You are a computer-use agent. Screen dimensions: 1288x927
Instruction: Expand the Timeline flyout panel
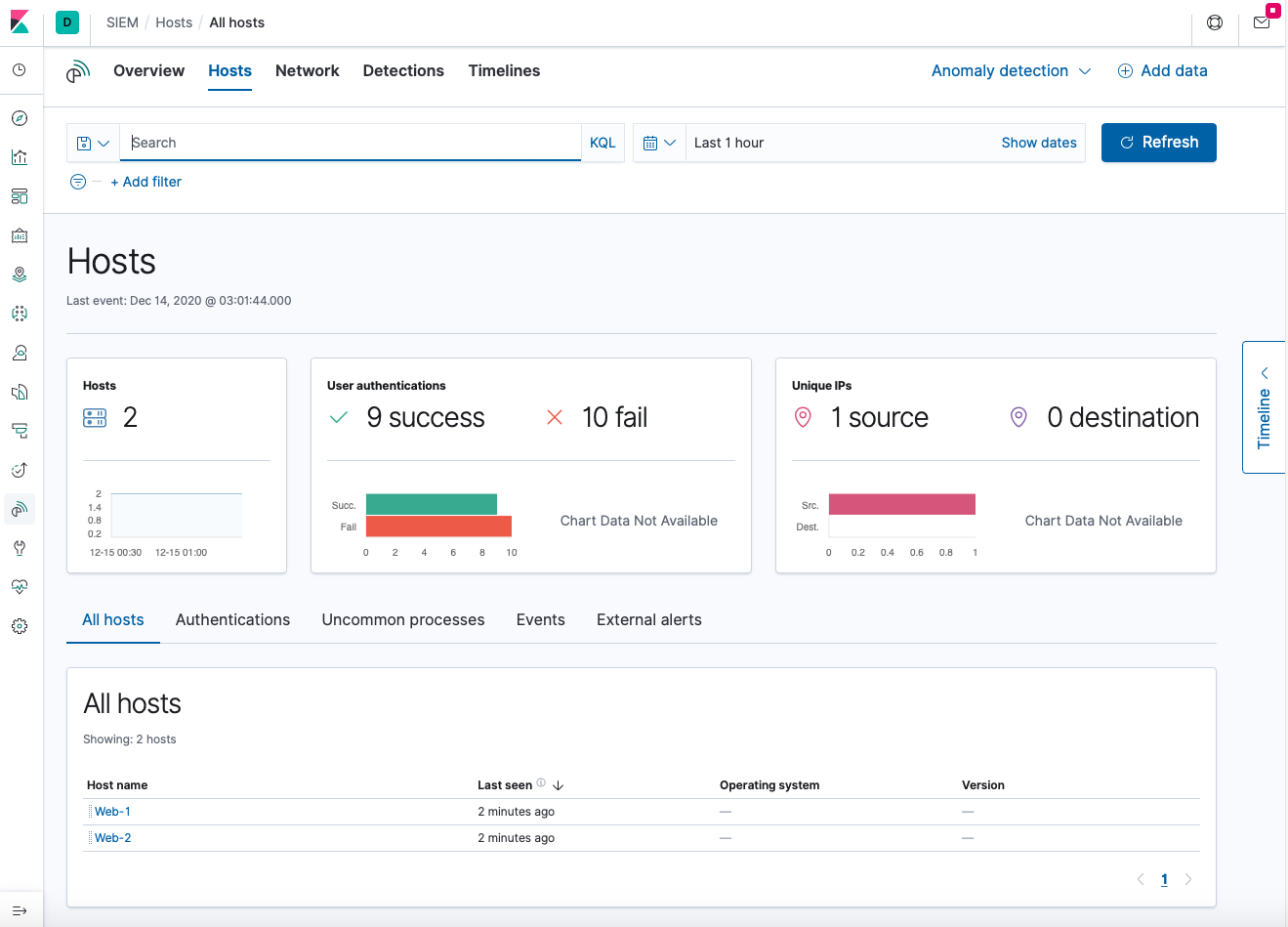click(1265, 407)
